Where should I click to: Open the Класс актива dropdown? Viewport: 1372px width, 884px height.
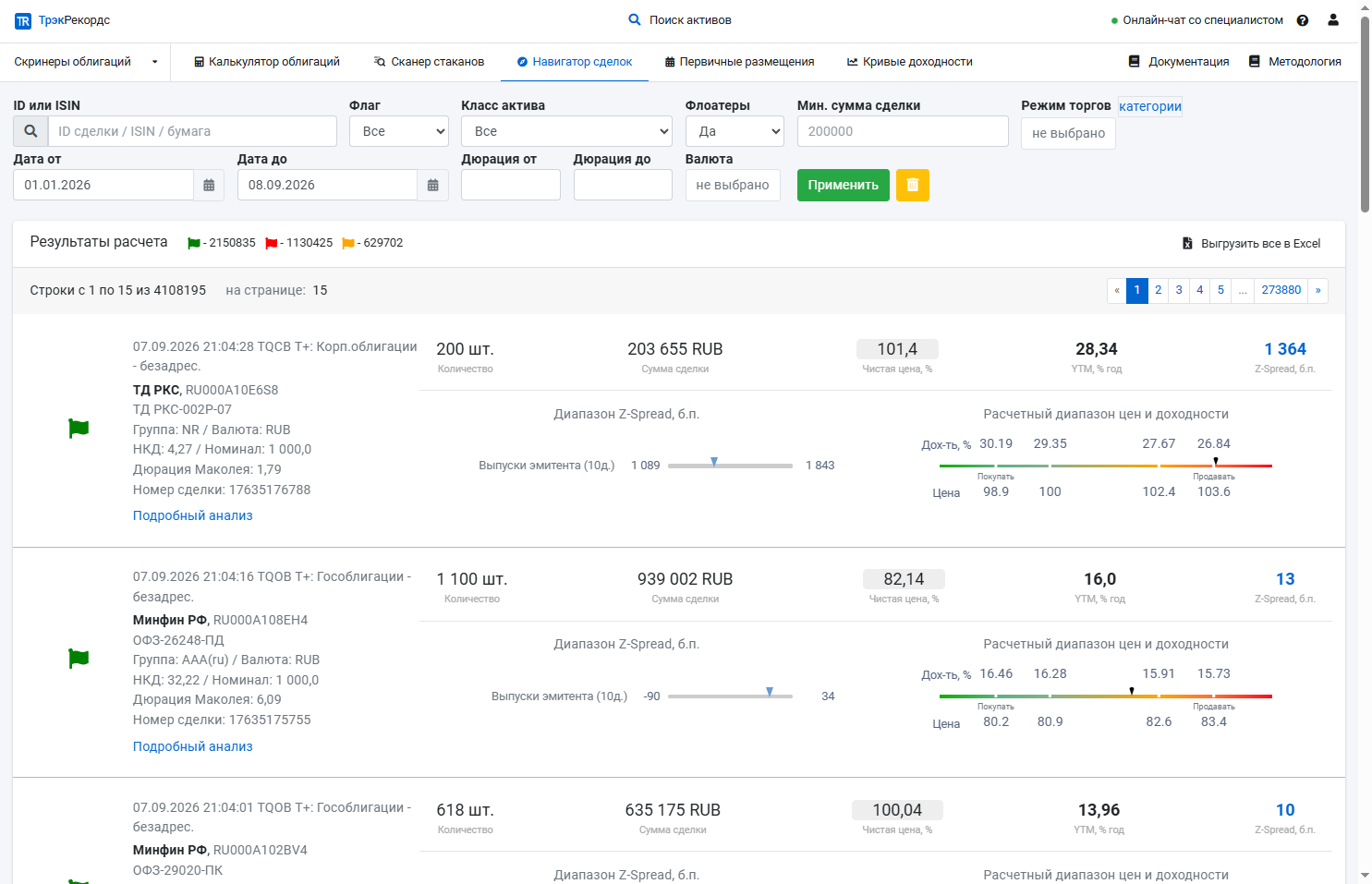coord(566,131)
